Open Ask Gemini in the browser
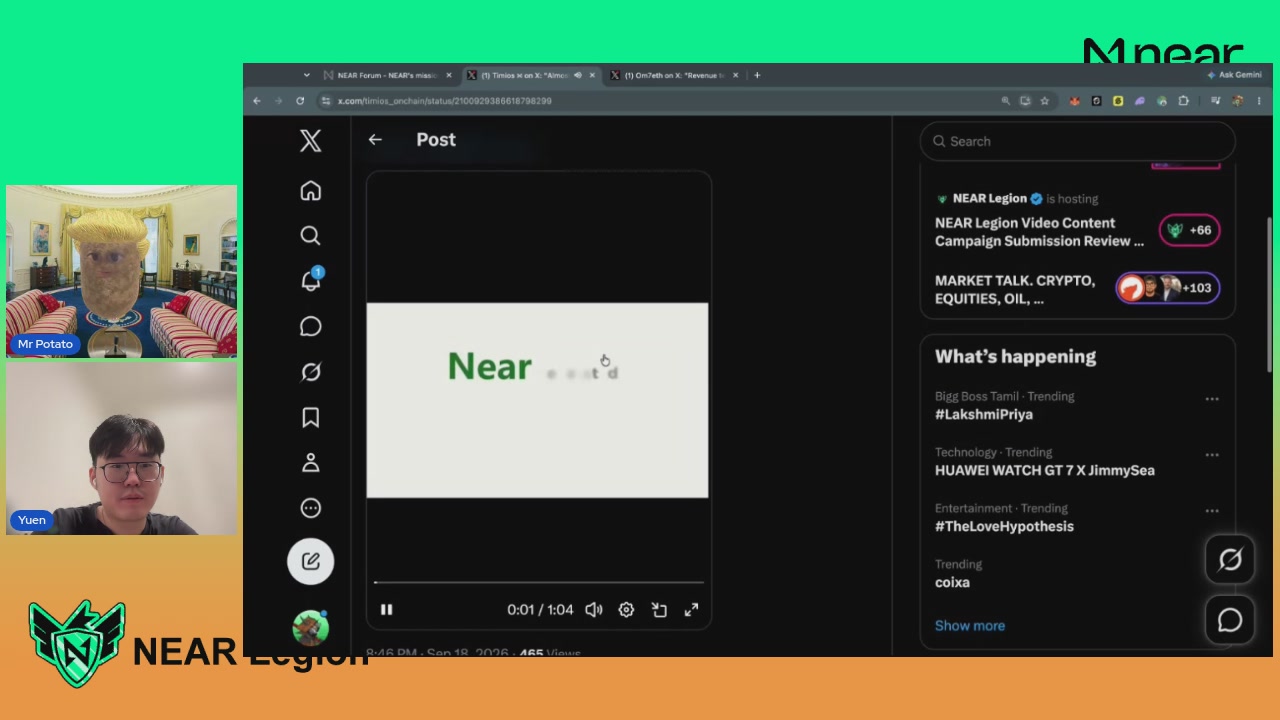Image resolution: width=1280 pixels, height=720 pixels. click(x=1235, y=75)
